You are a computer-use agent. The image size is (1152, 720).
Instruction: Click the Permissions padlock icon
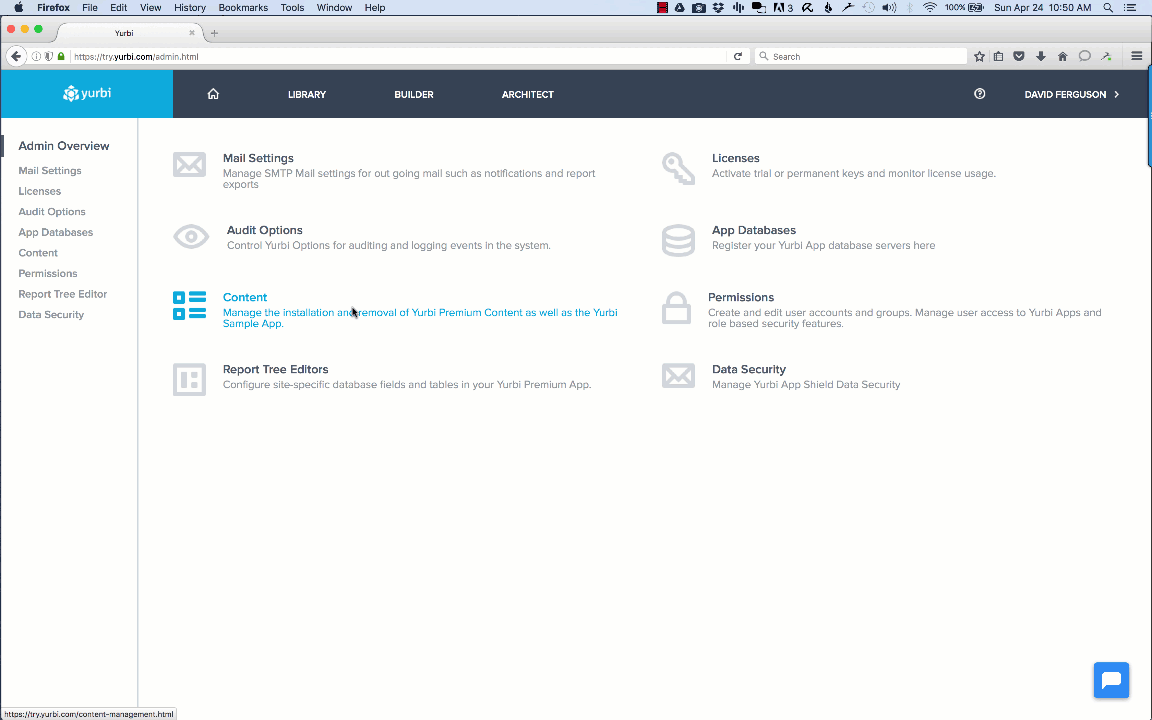coord(677,308)
